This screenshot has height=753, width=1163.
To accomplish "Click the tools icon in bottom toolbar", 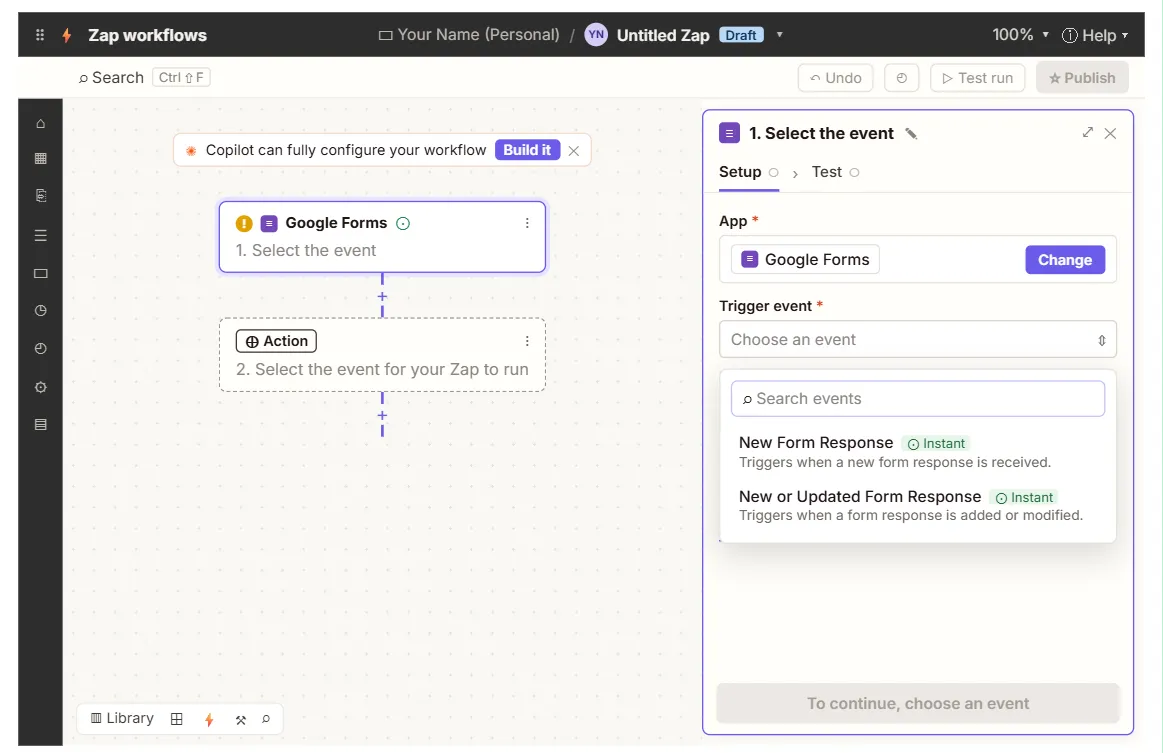I will [x=240, y=720].
